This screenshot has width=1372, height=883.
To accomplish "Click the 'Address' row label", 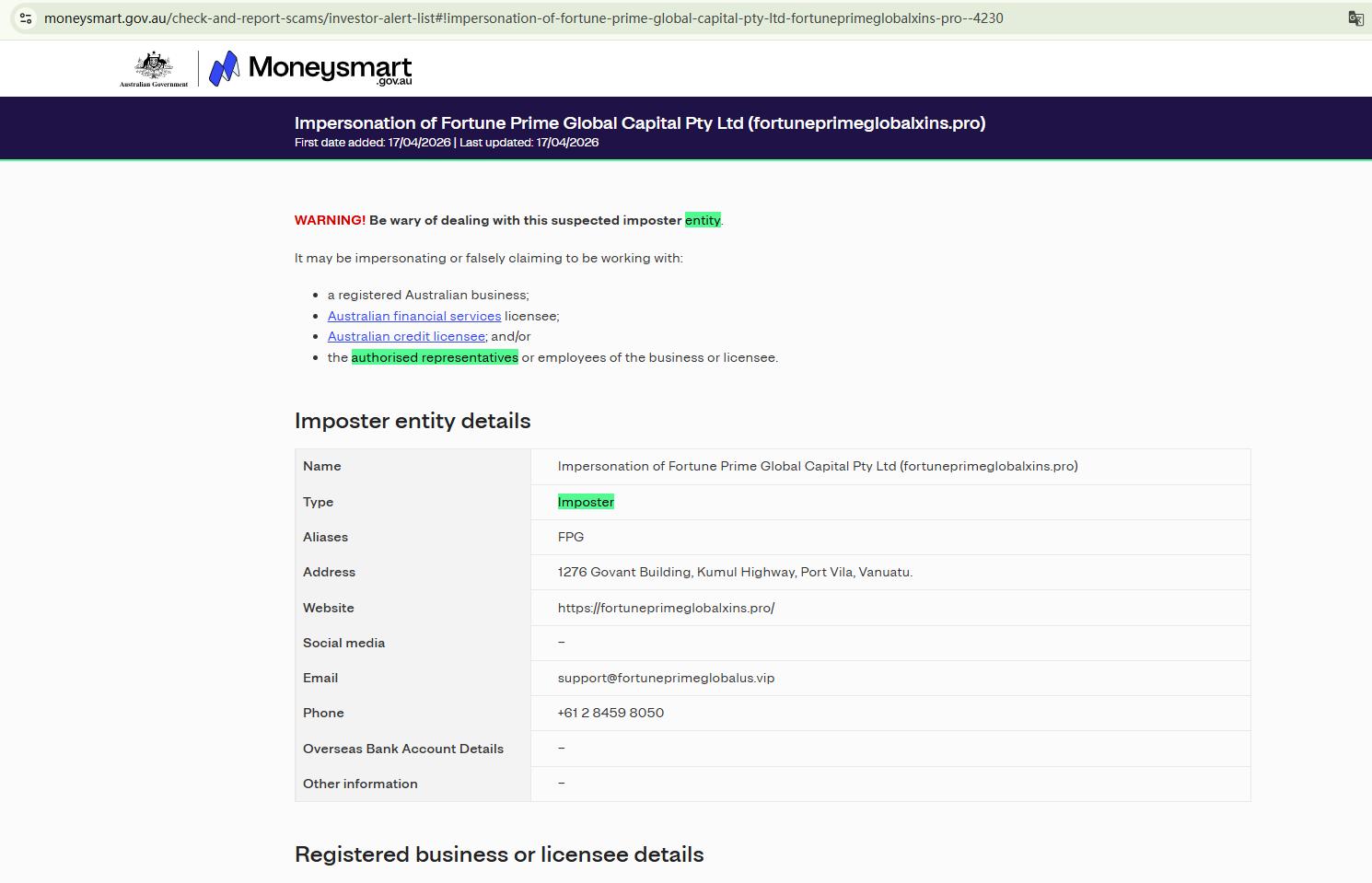I will pyautogui.click(x=329, y=572).
